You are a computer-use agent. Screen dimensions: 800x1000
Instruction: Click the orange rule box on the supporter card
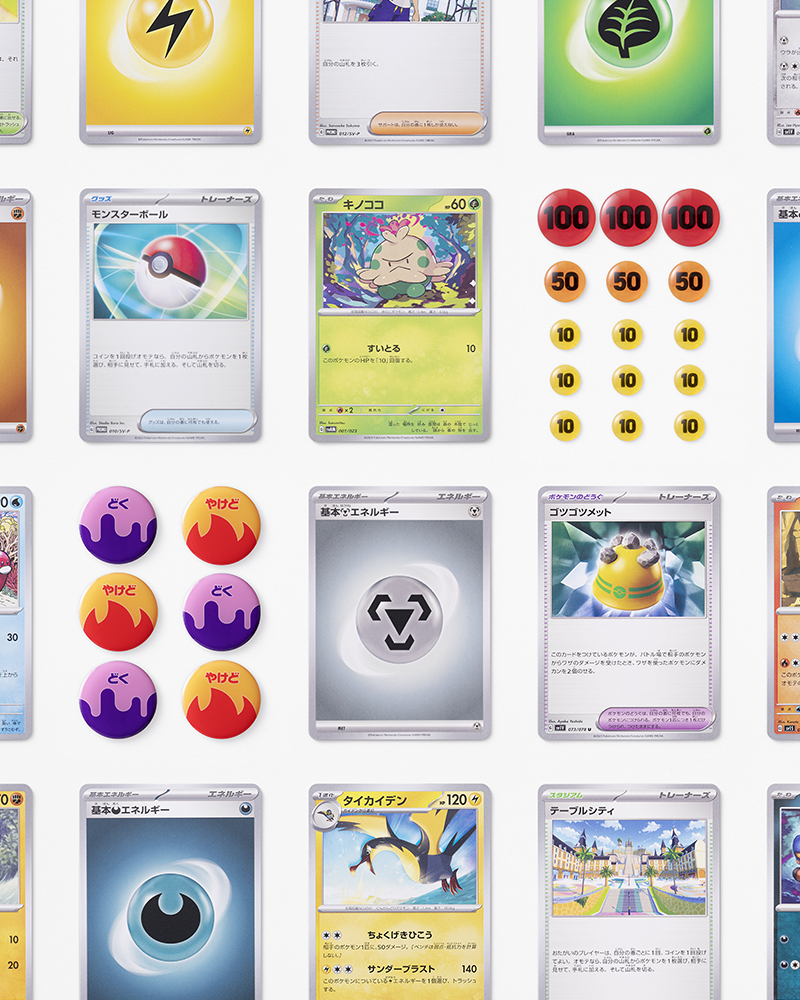coord(427,124)
